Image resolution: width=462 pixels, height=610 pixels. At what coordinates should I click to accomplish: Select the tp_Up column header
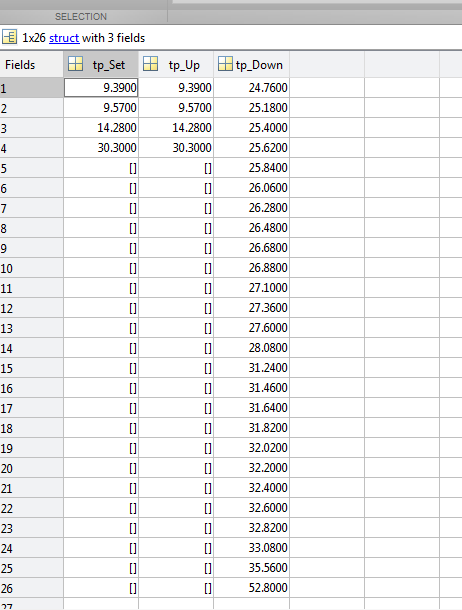(176, 64)
